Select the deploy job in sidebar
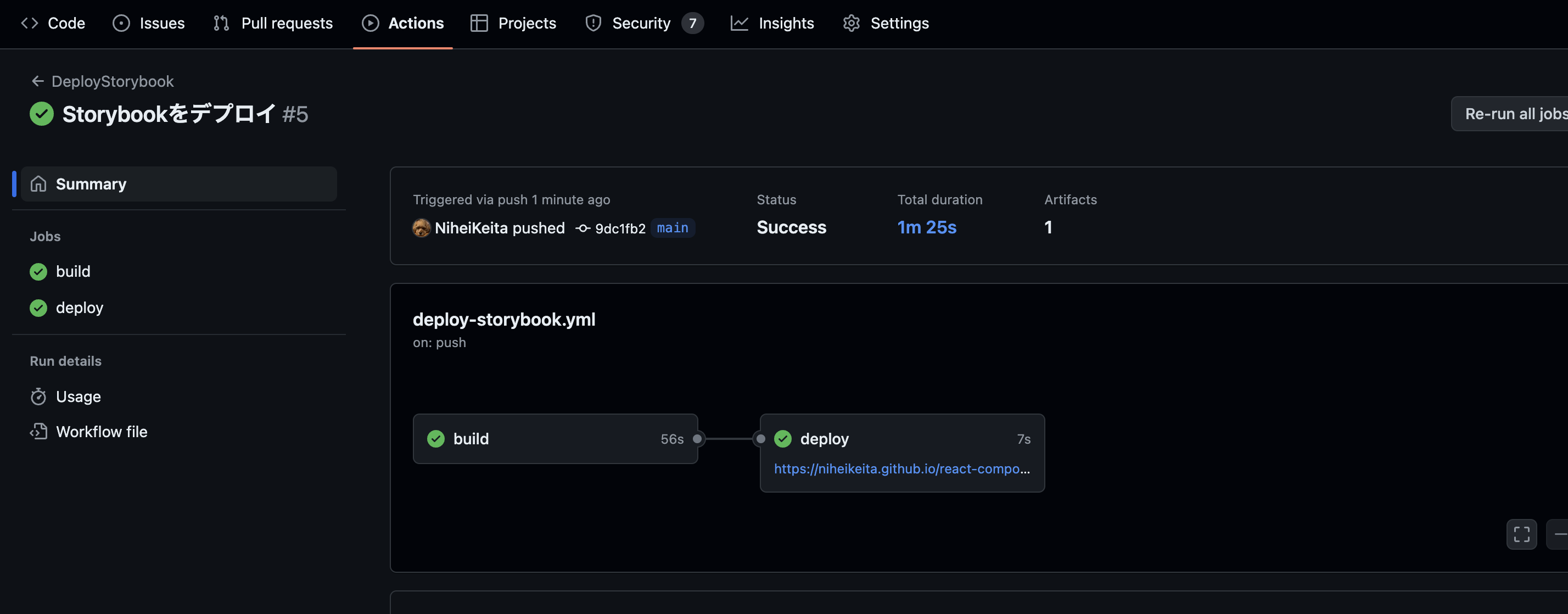 point(79,308)
